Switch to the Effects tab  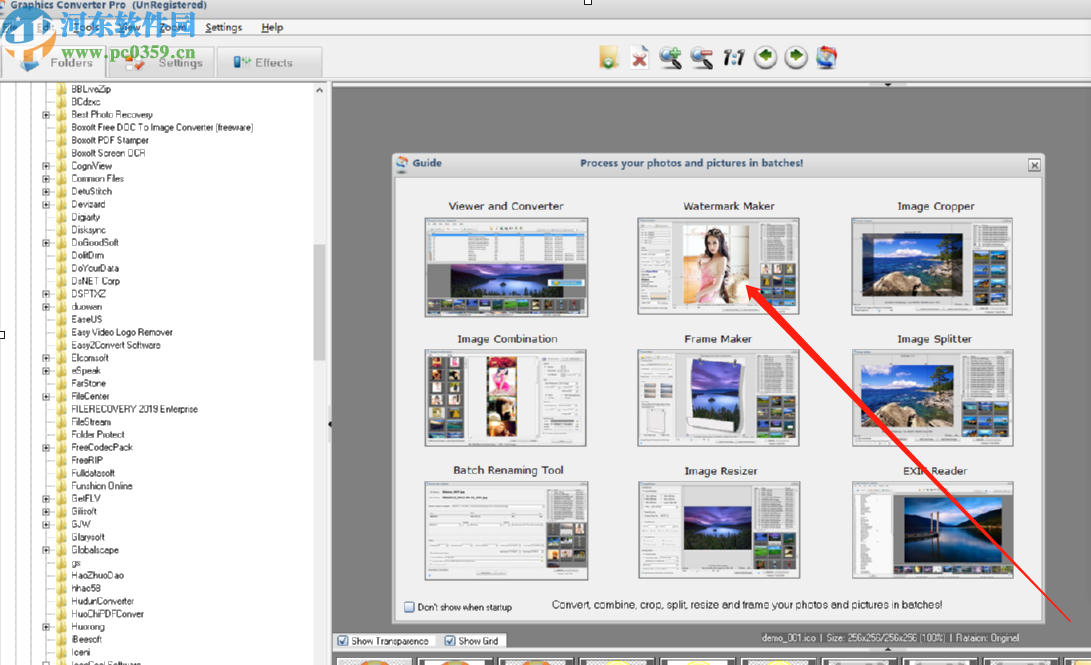(263, 63)
